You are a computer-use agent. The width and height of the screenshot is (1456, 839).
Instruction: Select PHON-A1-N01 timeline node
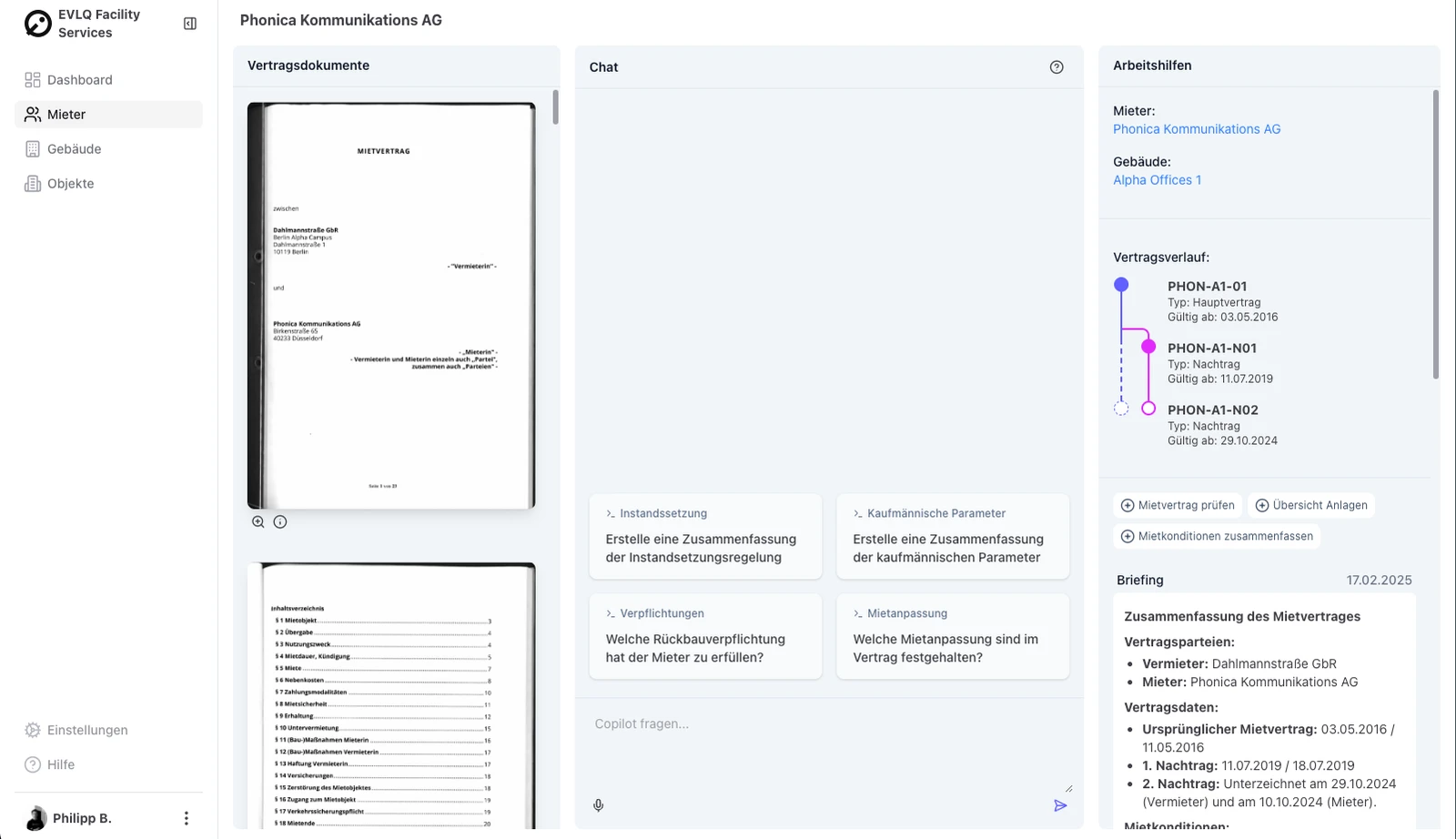point(1148,347)
